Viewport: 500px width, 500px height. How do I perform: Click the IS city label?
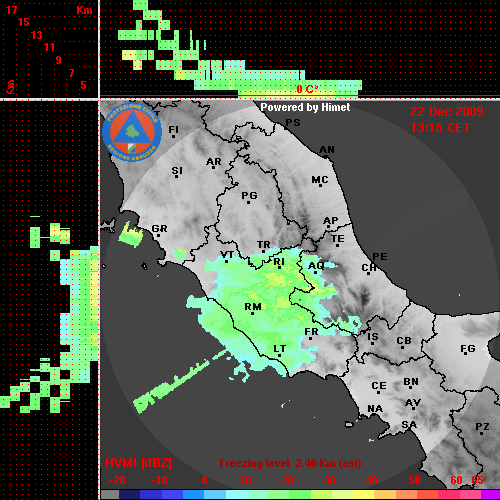[373, 337]
